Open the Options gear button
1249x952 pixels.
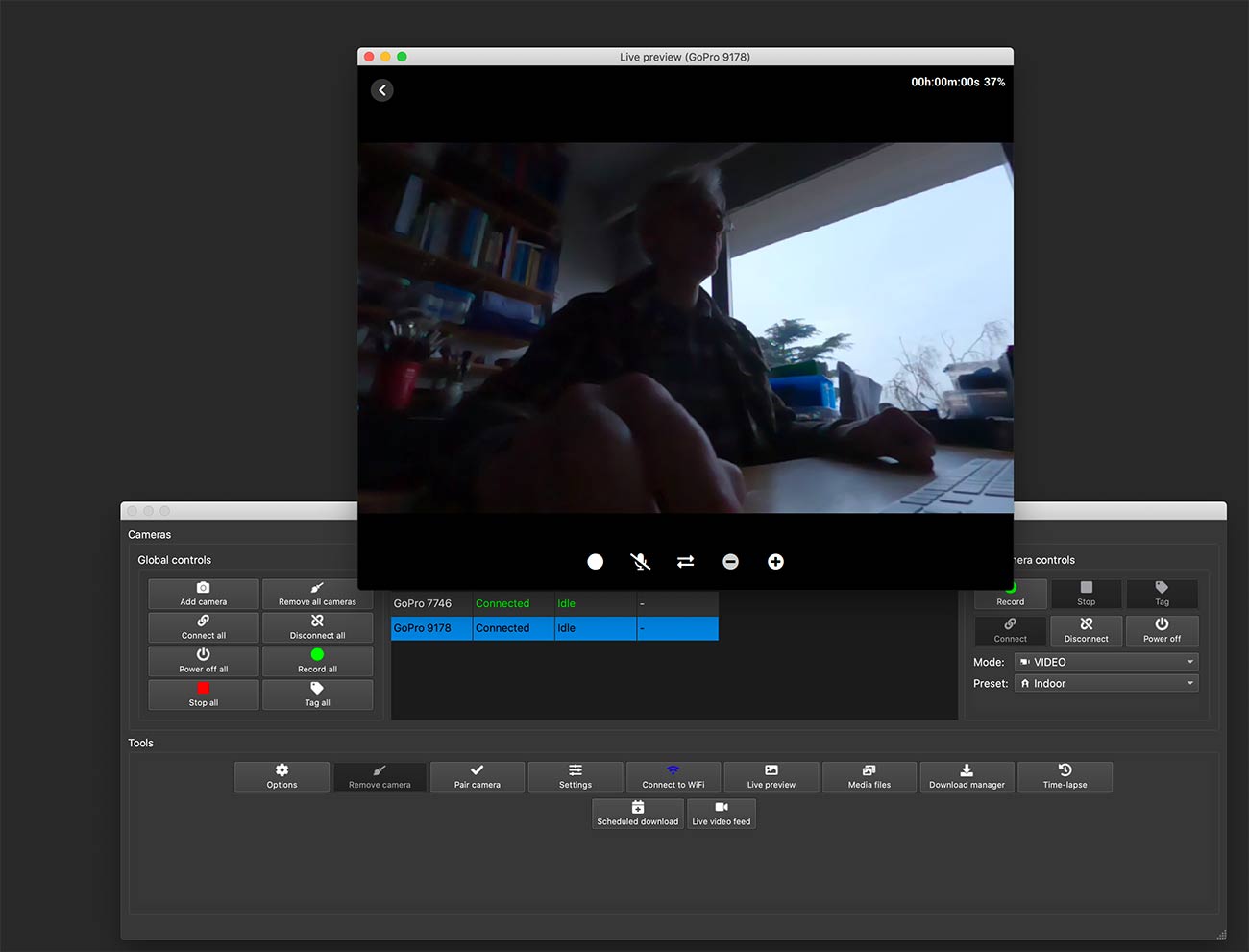(282, 776)
